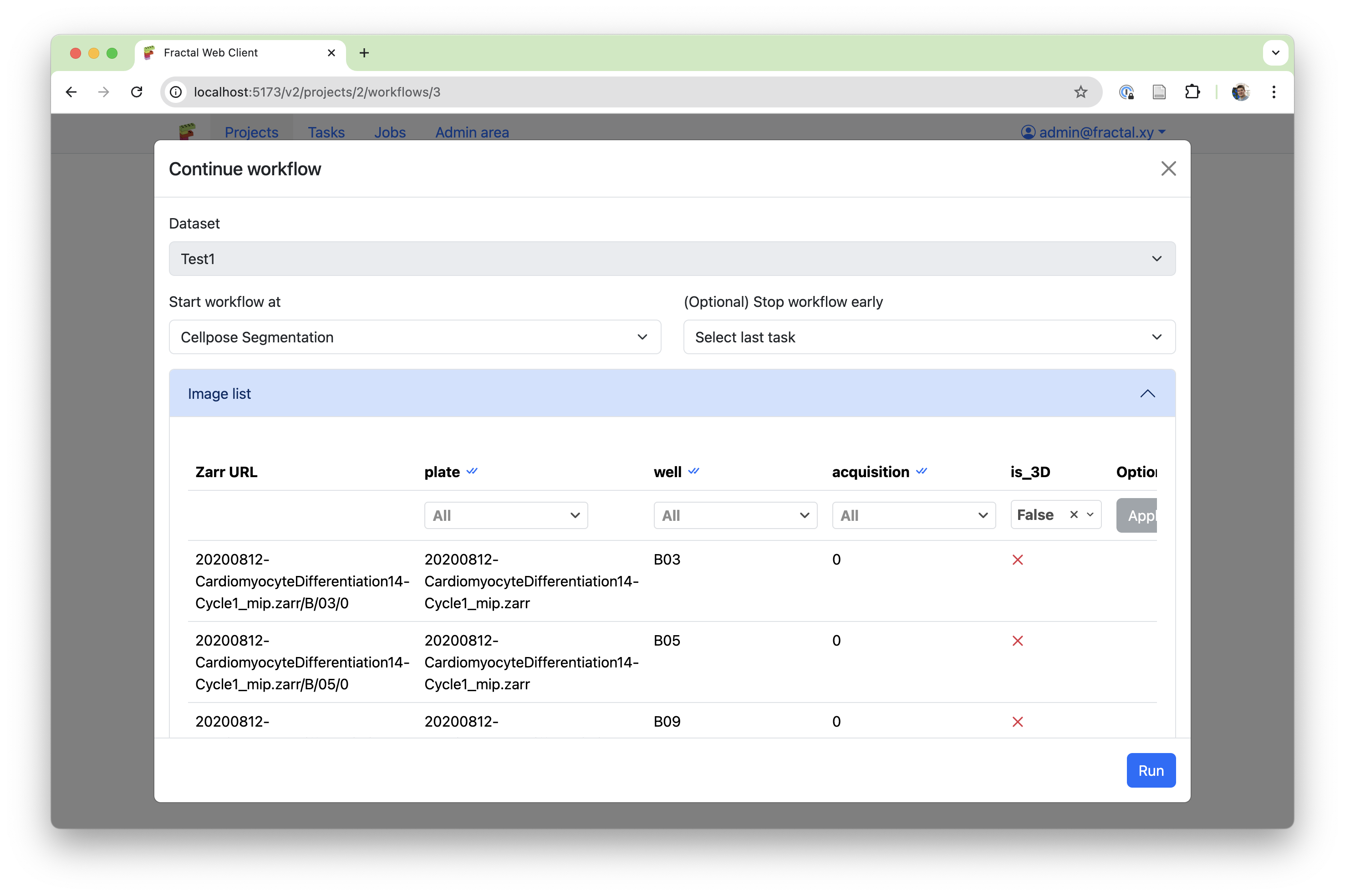The width and height of the screenshot is (1345, 896).
Task: Click the well column double-check icon
Action: 693,471
